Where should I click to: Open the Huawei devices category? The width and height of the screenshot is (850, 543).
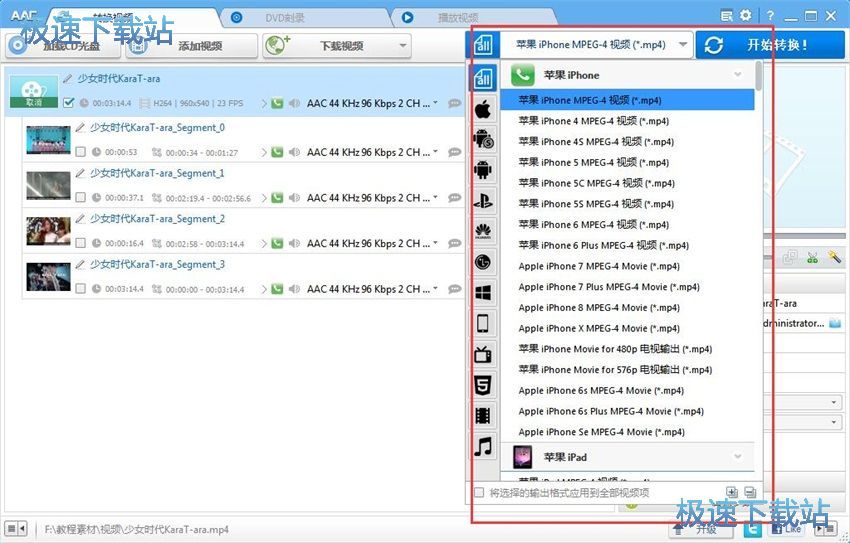(483, 232)
